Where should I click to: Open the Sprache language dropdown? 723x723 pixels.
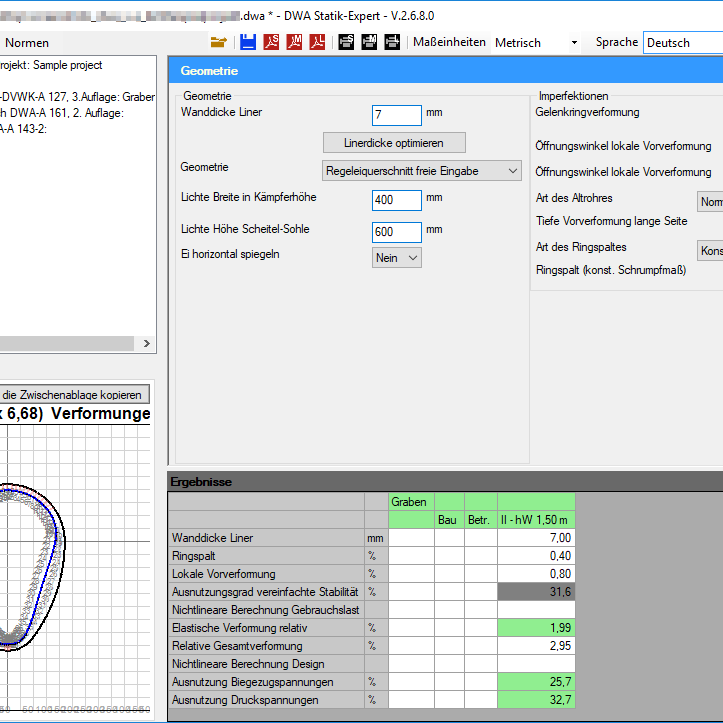tap(683, 43)
